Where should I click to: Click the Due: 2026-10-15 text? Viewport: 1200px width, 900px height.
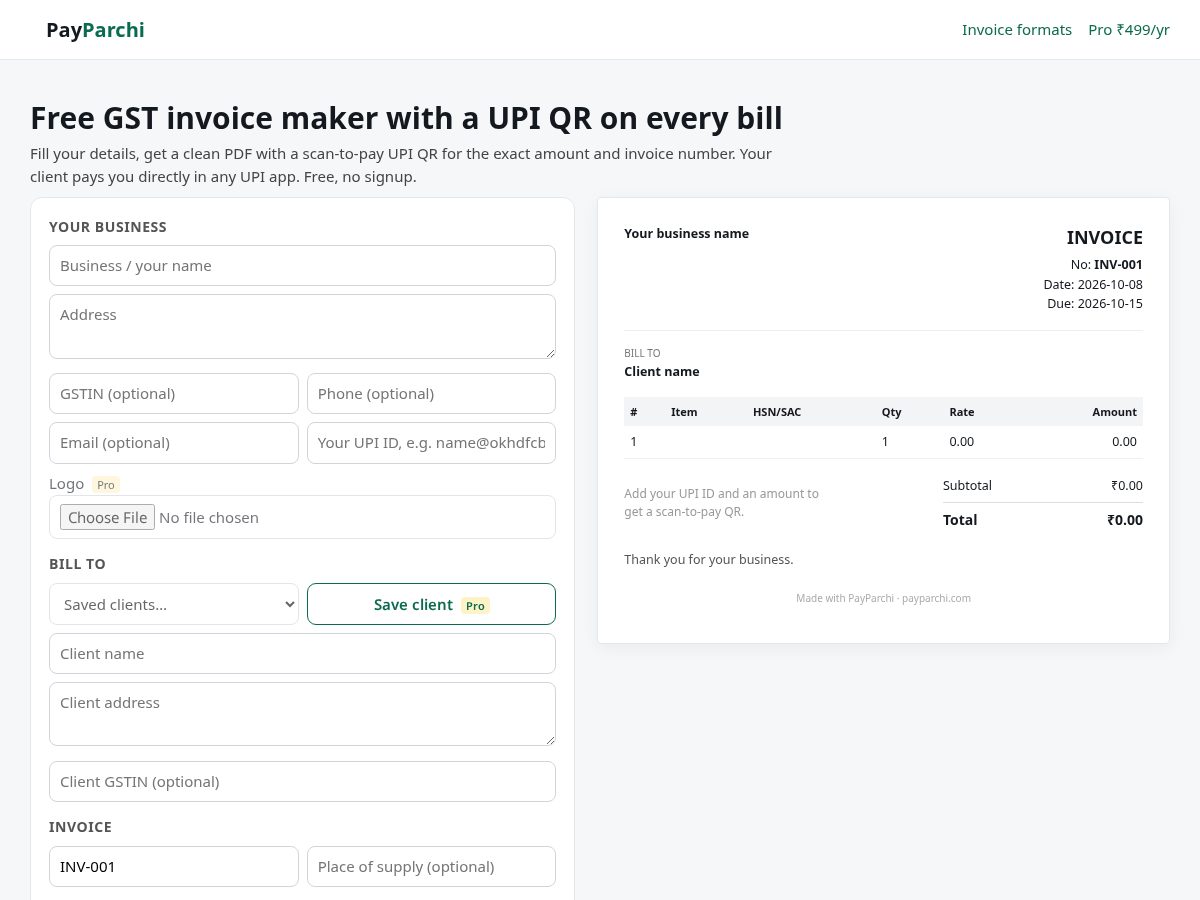[1095, 303]
